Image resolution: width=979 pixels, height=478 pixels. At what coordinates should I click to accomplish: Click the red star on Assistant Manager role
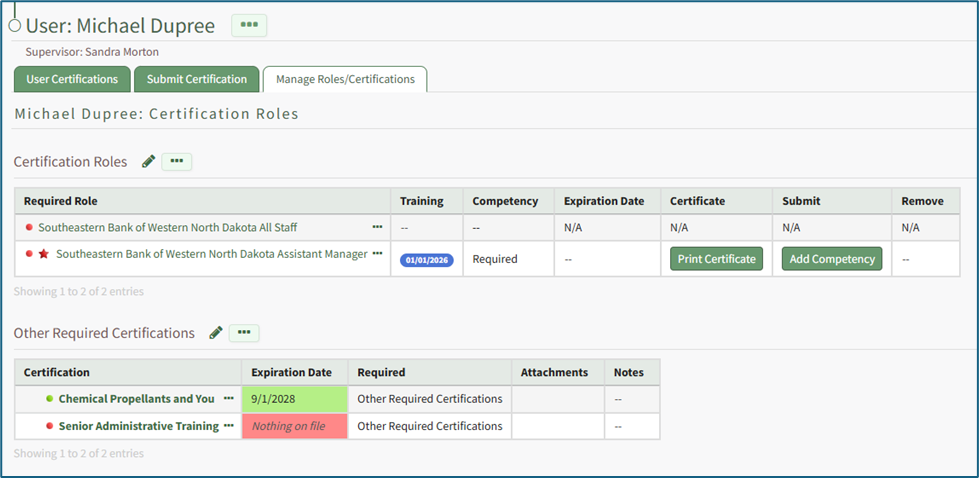(x=43, y=255)
